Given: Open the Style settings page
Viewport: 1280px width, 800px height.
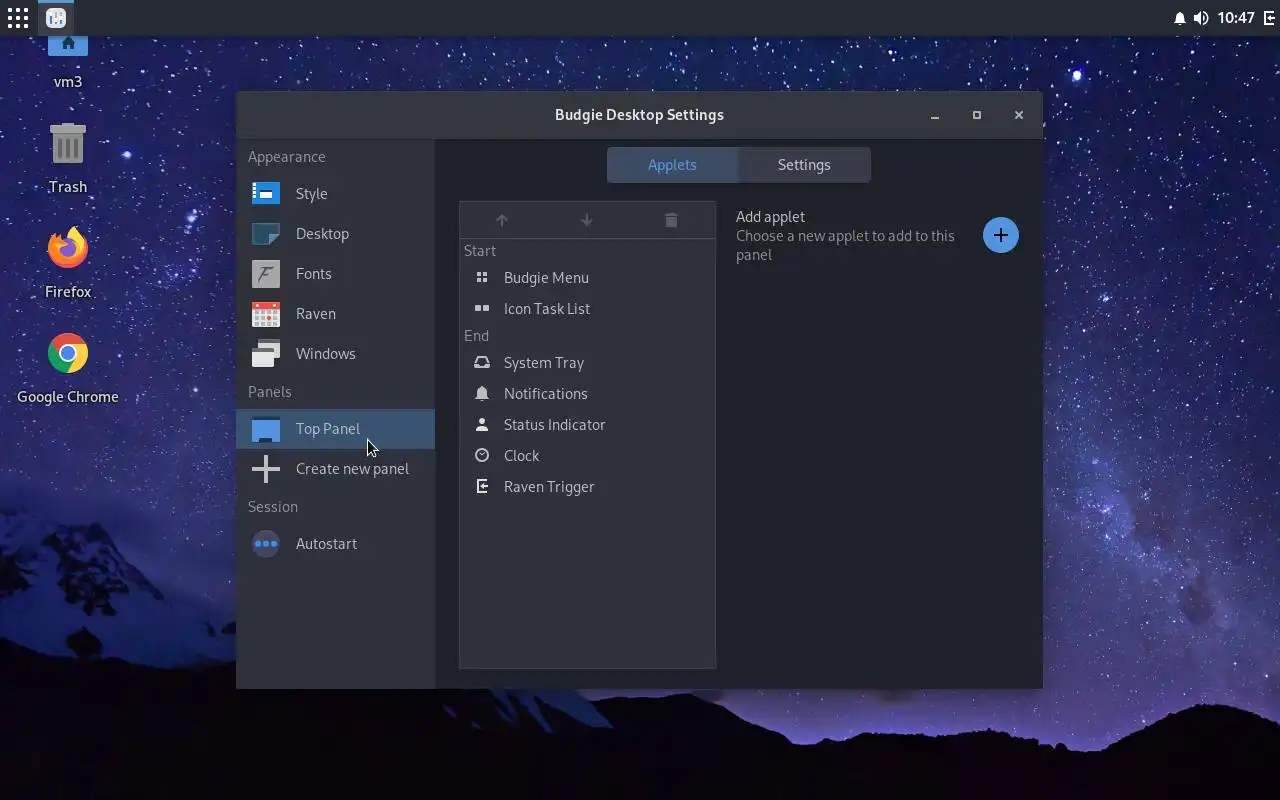Looking at the screenshot, I should (335, 193).
